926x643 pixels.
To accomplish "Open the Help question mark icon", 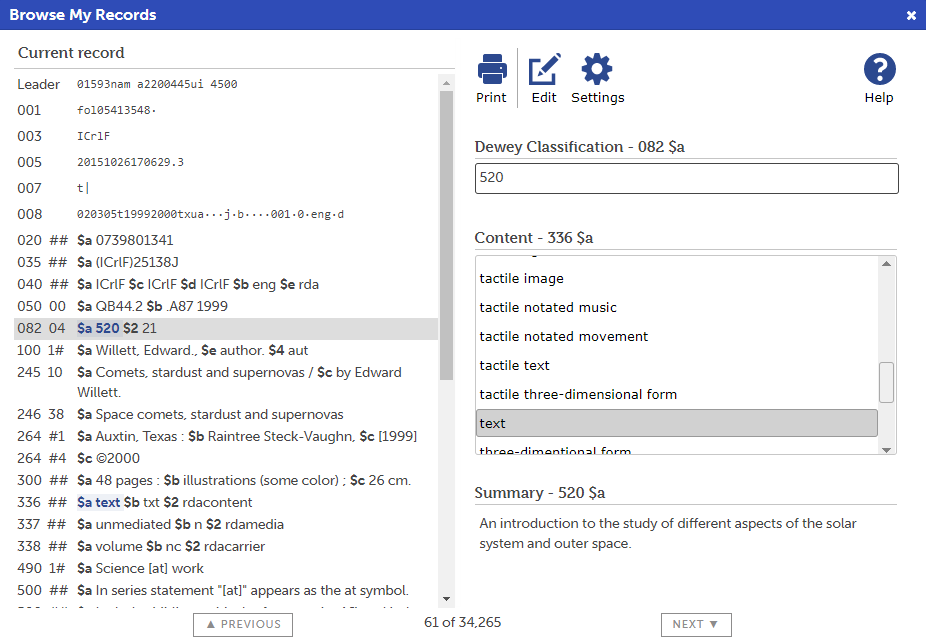I will point(879,78).
